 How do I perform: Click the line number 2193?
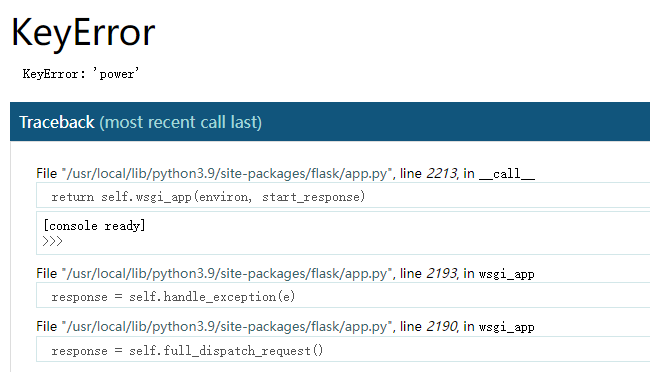pos(441,274)
